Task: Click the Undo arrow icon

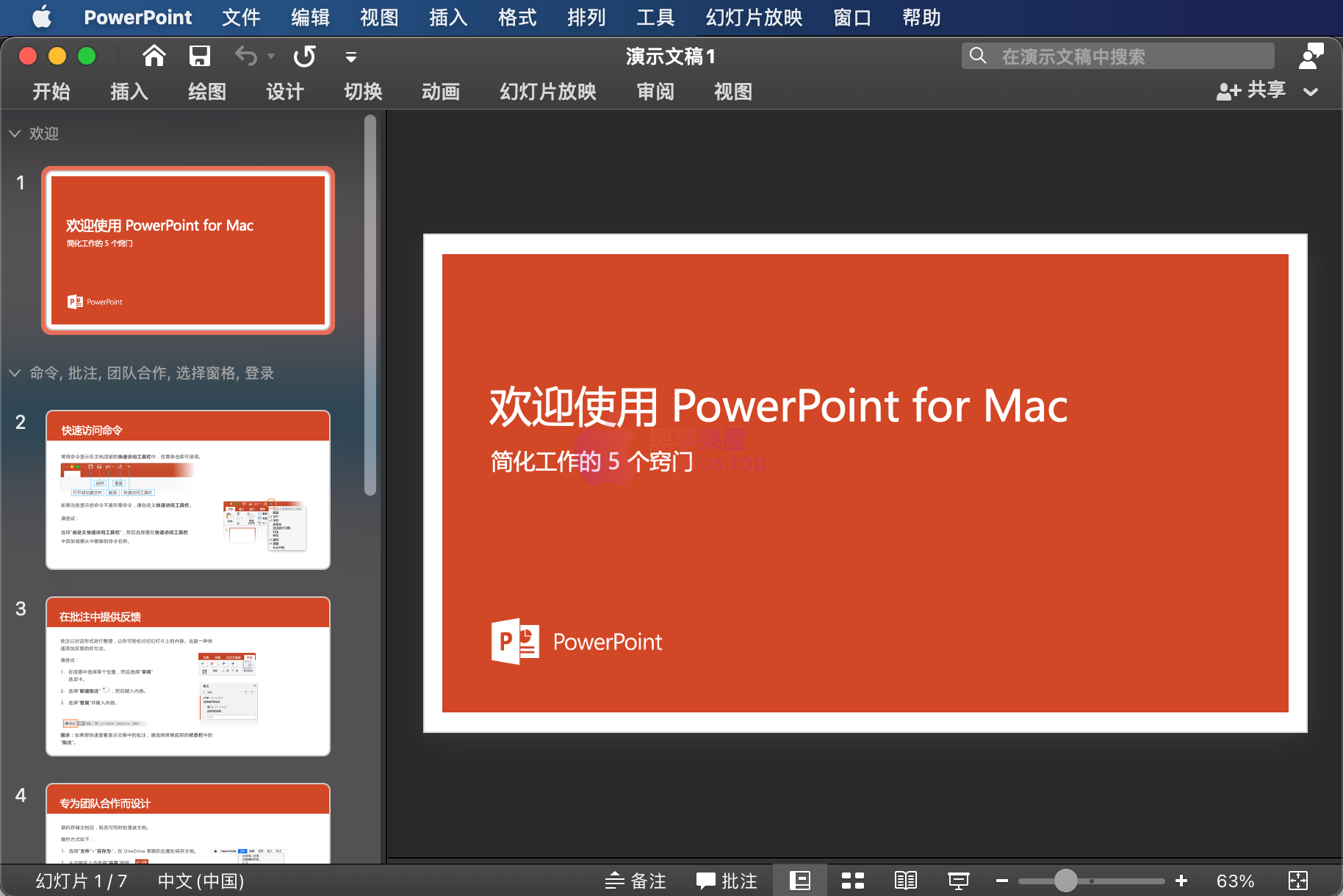Action: [x=246, y=56]
